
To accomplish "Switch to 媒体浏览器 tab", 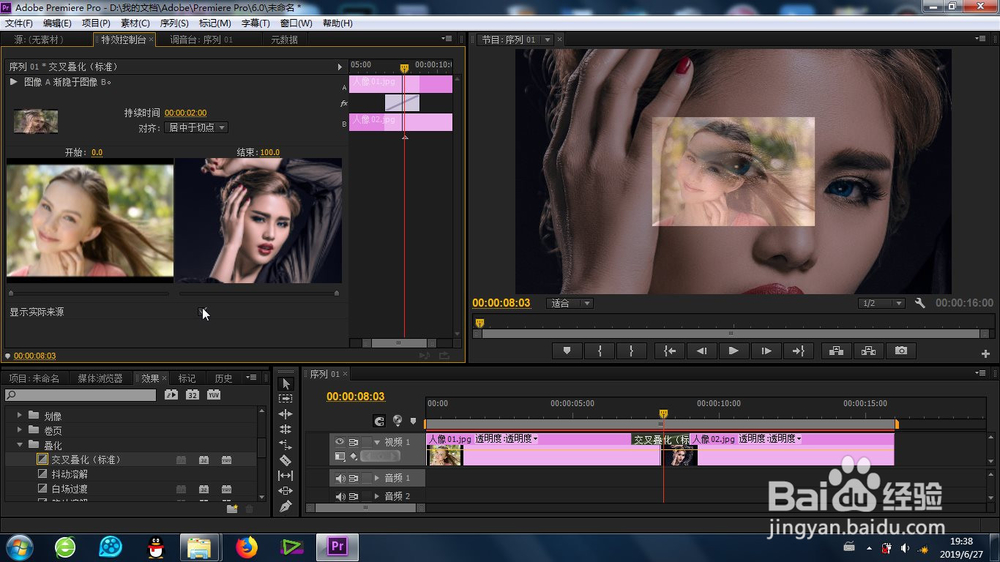I will click(x=100, y=378).
